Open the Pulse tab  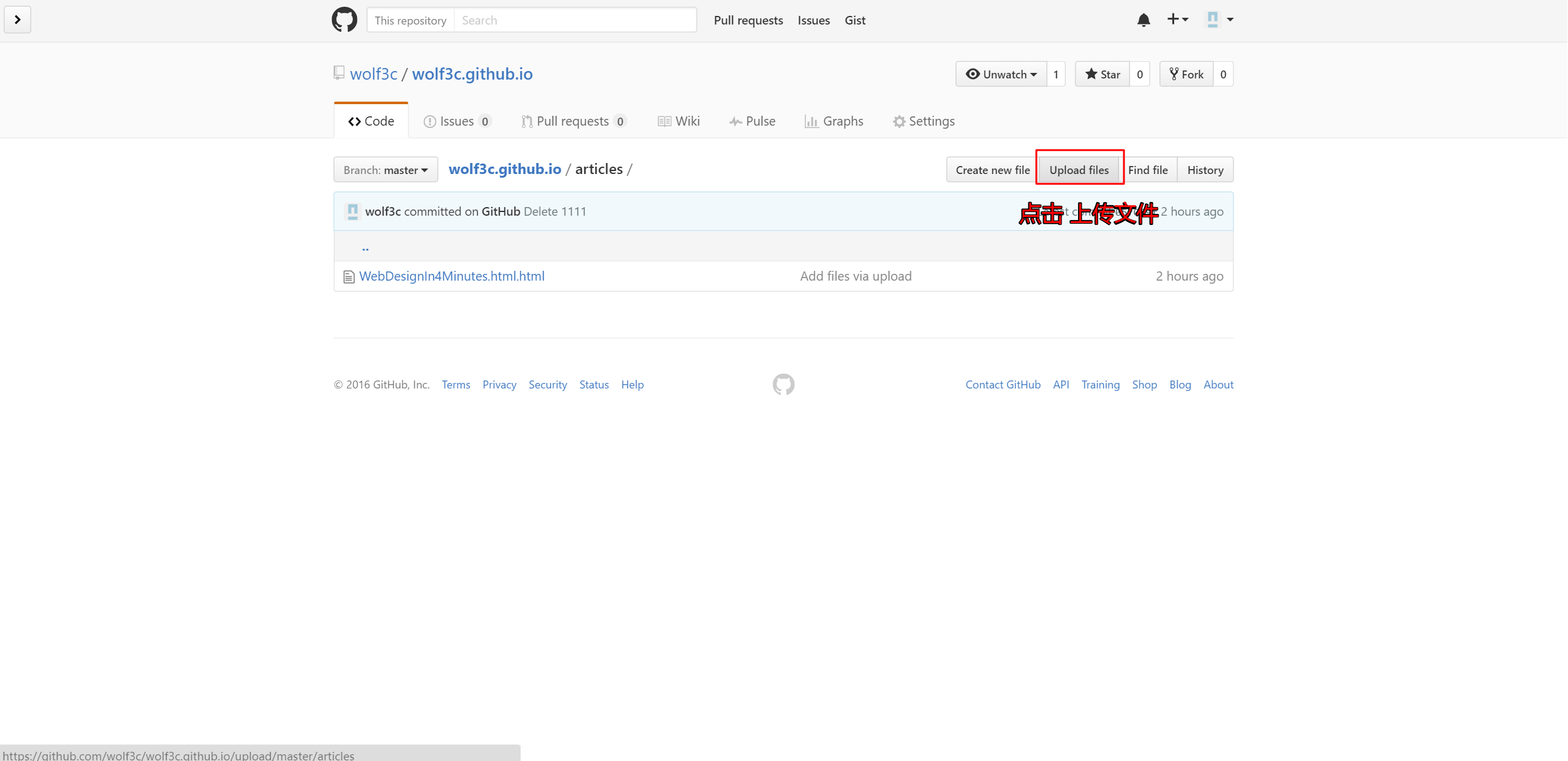[x=752, y=121]
